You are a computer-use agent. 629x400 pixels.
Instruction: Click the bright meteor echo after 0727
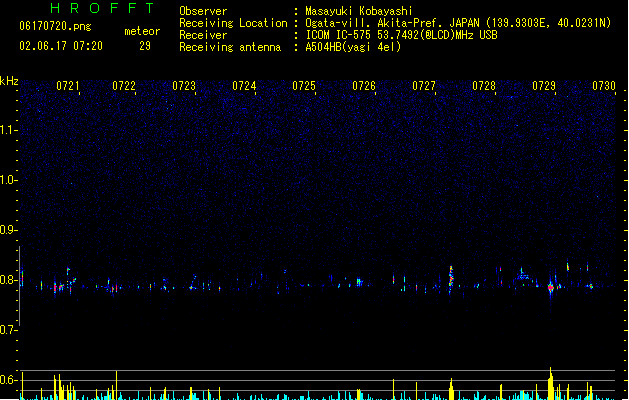click(x=451, y=277)
